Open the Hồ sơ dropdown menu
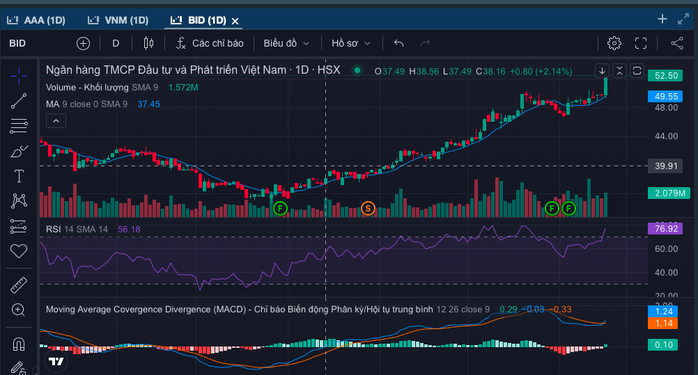 [x=351, y=43]
